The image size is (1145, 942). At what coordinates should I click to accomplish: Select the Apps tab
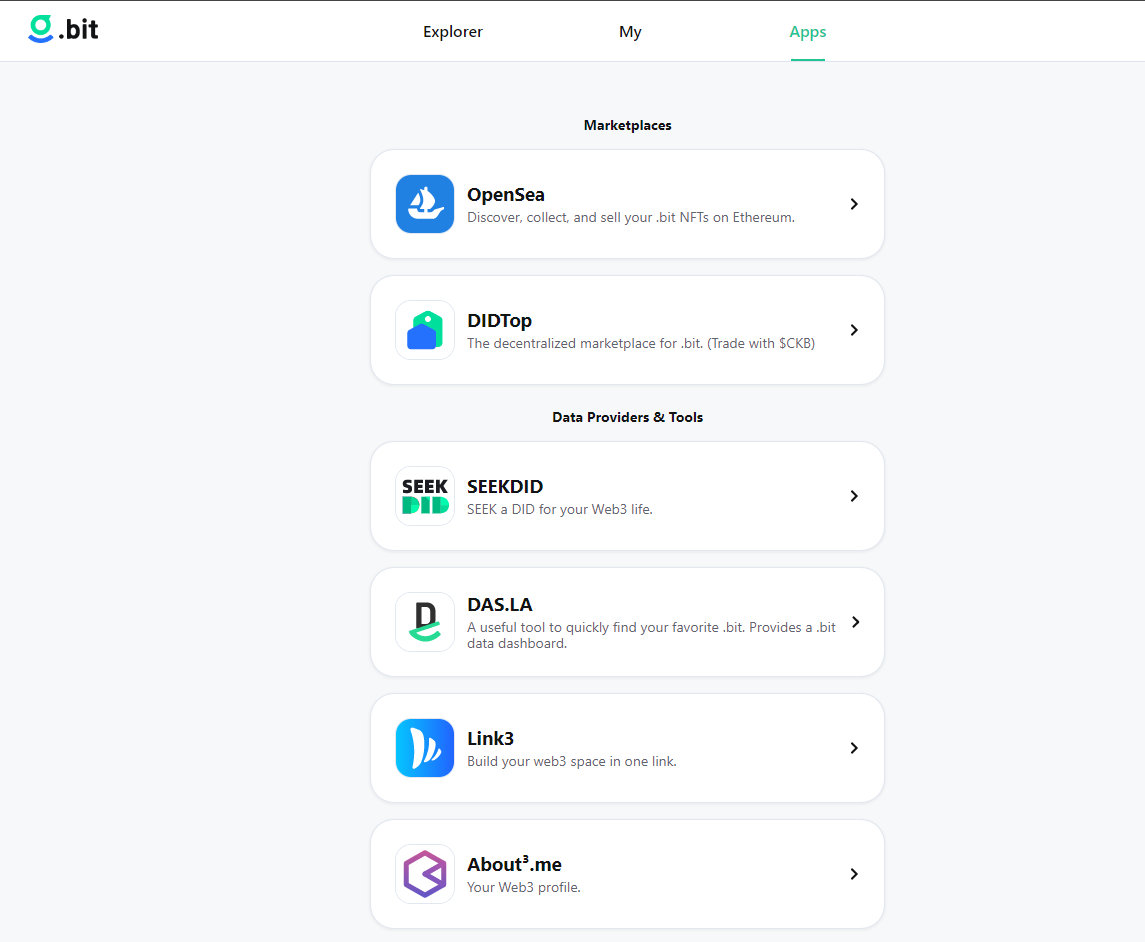(x=807, y=32)
